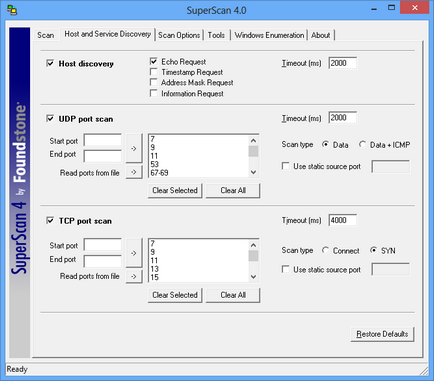434x381 pixels.
Task: Click UDP Clear All button
Action: [x=233, y=190]
